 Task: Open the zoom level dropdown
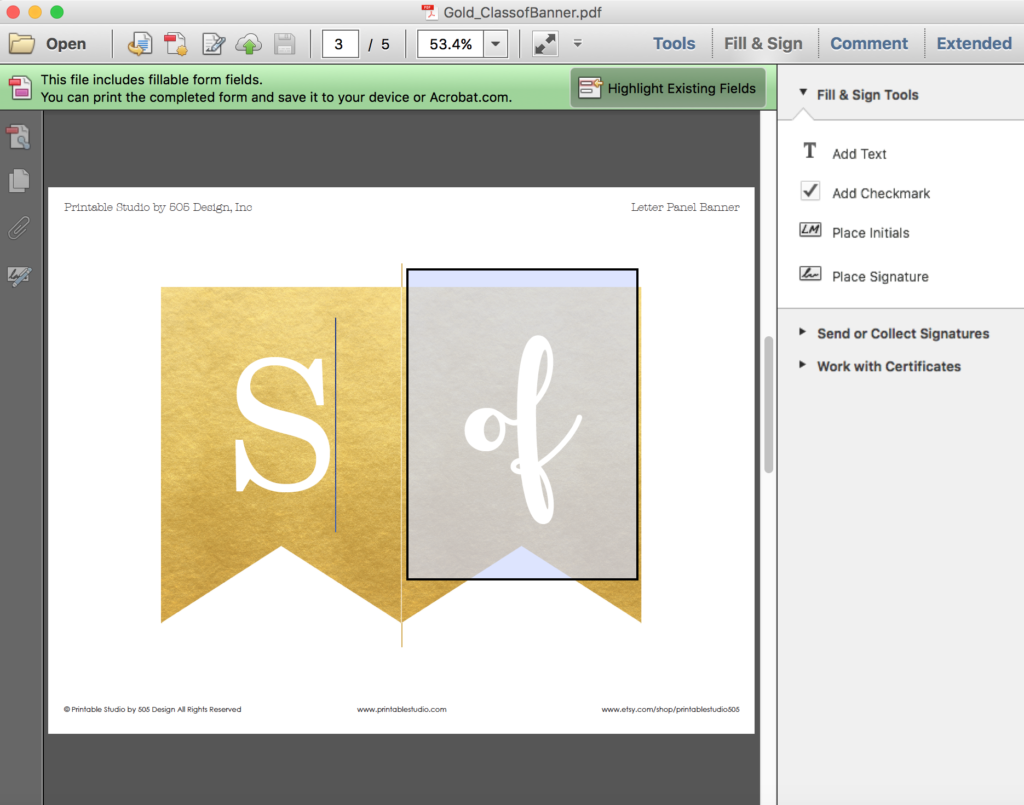(x=496, y=43)
